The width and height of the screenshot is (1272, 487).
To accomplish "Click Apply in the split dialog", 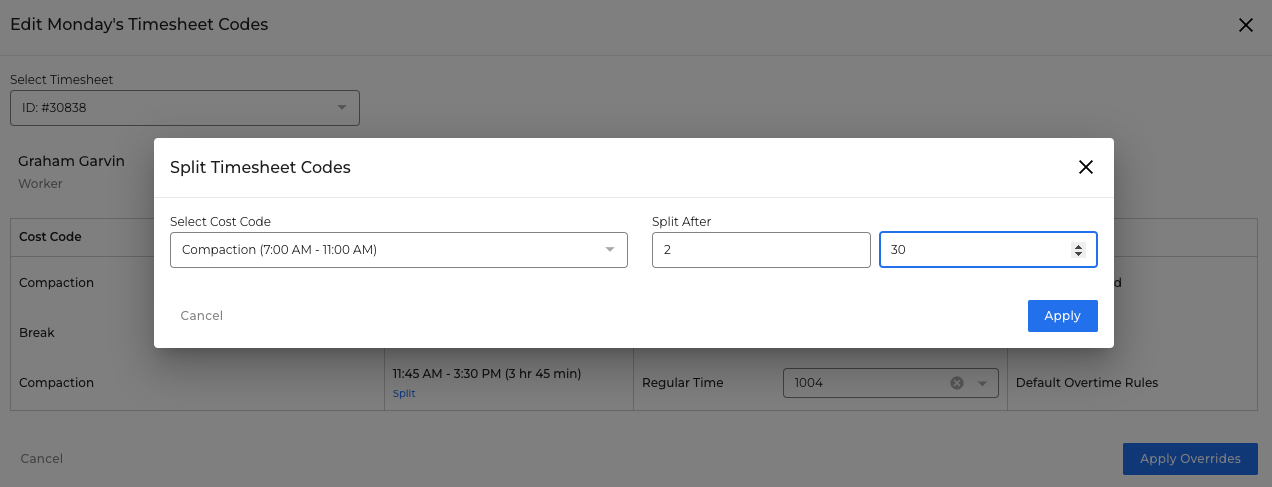I will (x=1062, y=316).
